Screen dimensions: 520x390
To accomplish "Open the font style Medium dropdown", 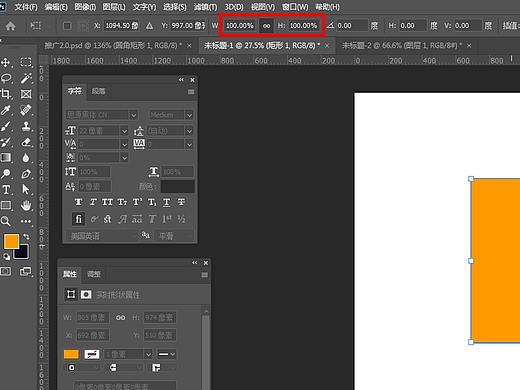I will pos(189,115).
